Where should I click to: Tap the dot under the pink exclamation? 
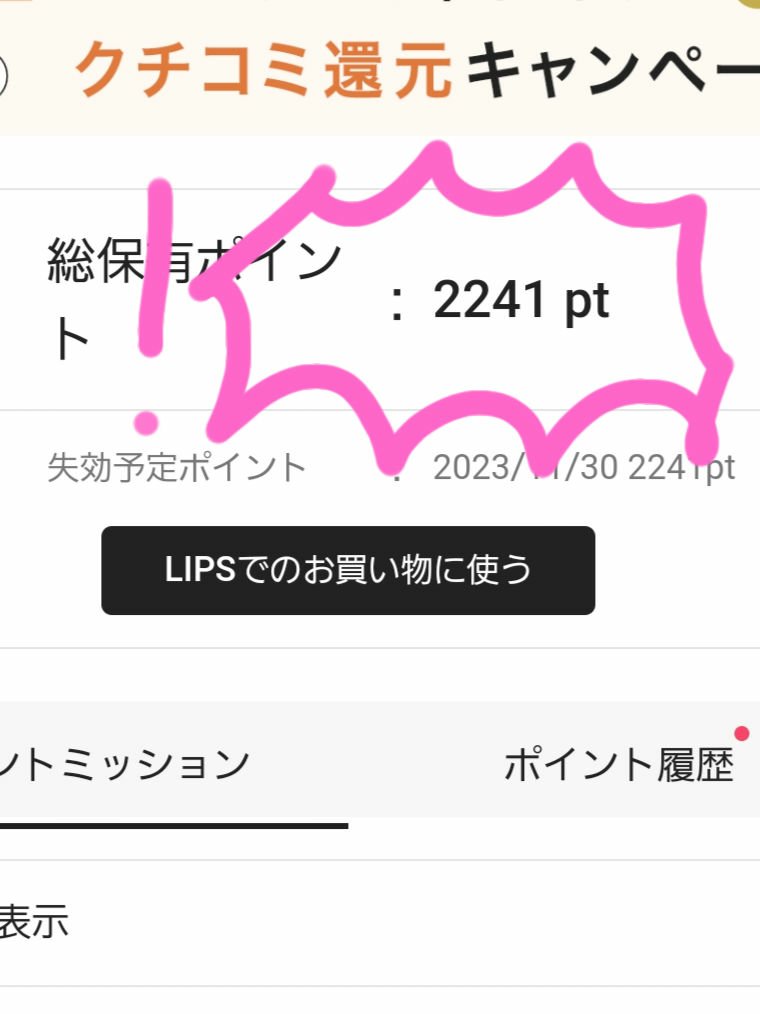pyautogui.click(x=146, y=423)
